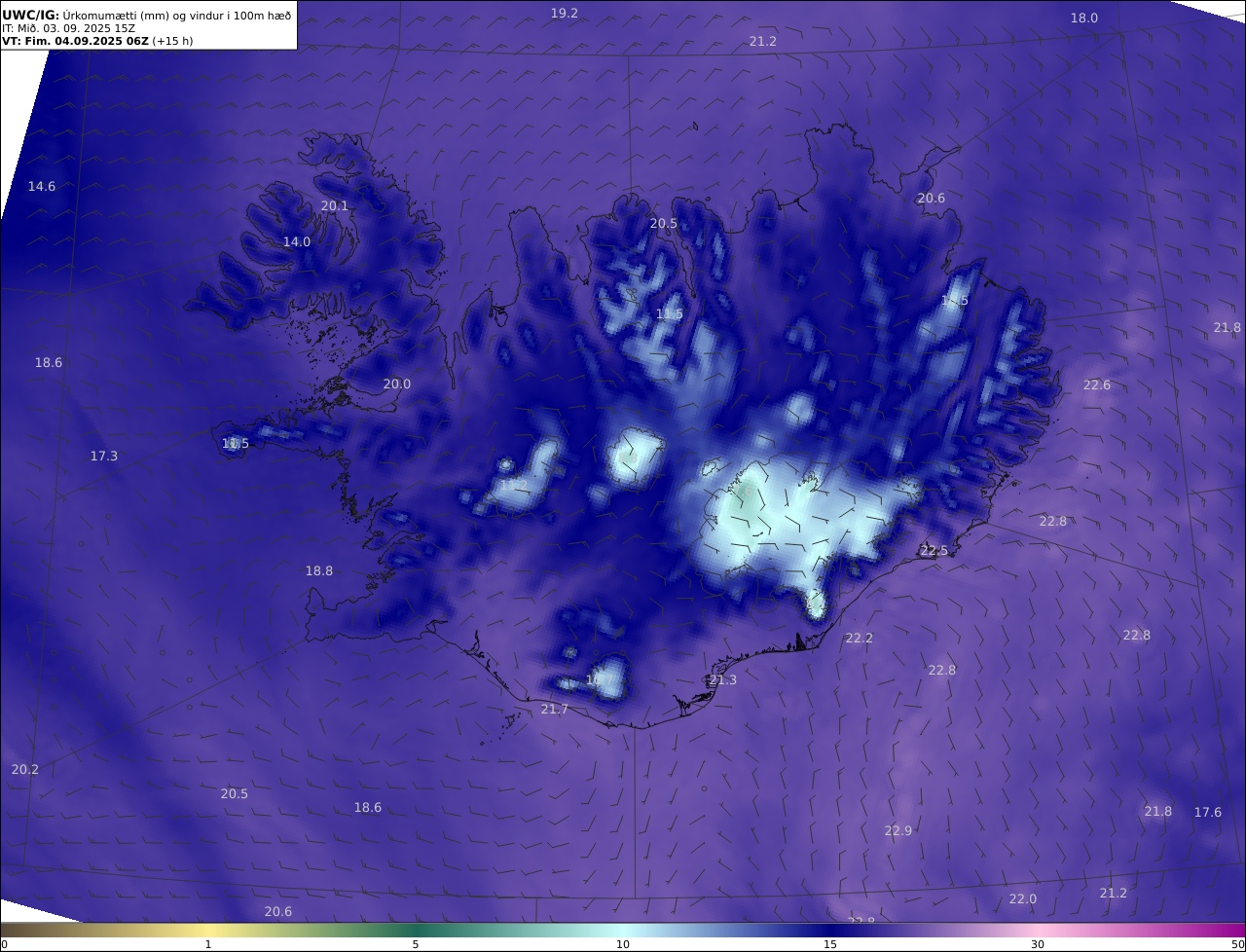Click the 17.3 value label

[x=104, y=456]
